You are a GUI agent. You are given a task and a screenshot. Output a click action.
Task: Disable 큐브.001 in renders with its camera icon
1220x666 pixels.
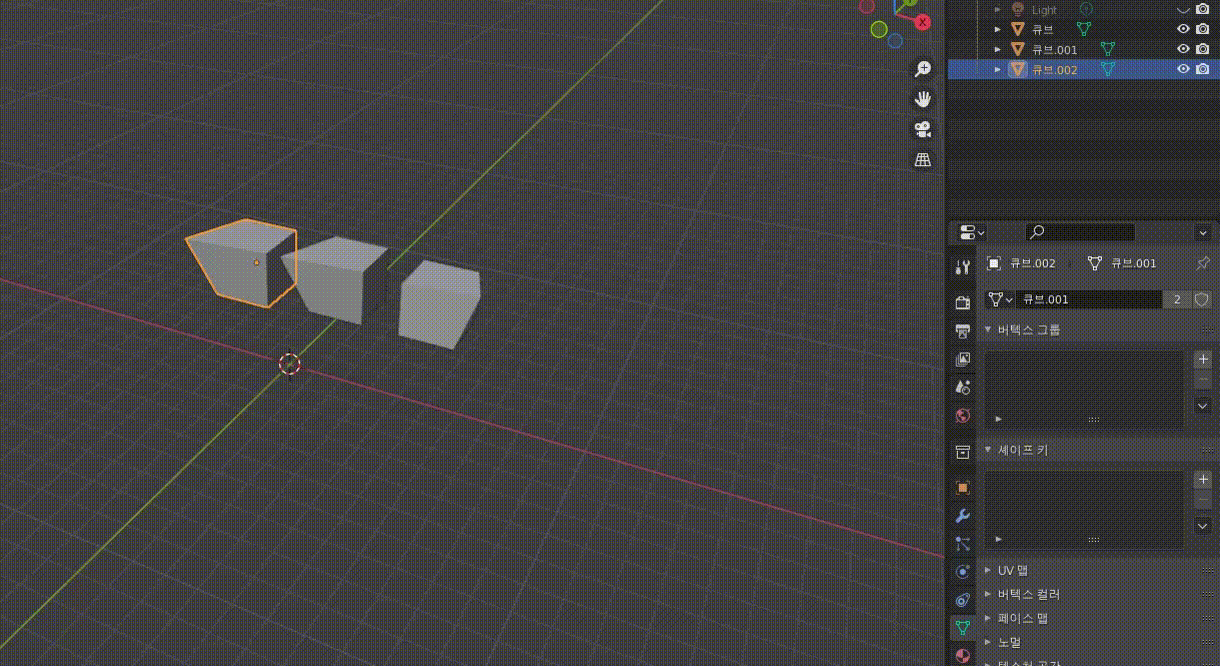pyautogui.click(x=1203, y=49)
